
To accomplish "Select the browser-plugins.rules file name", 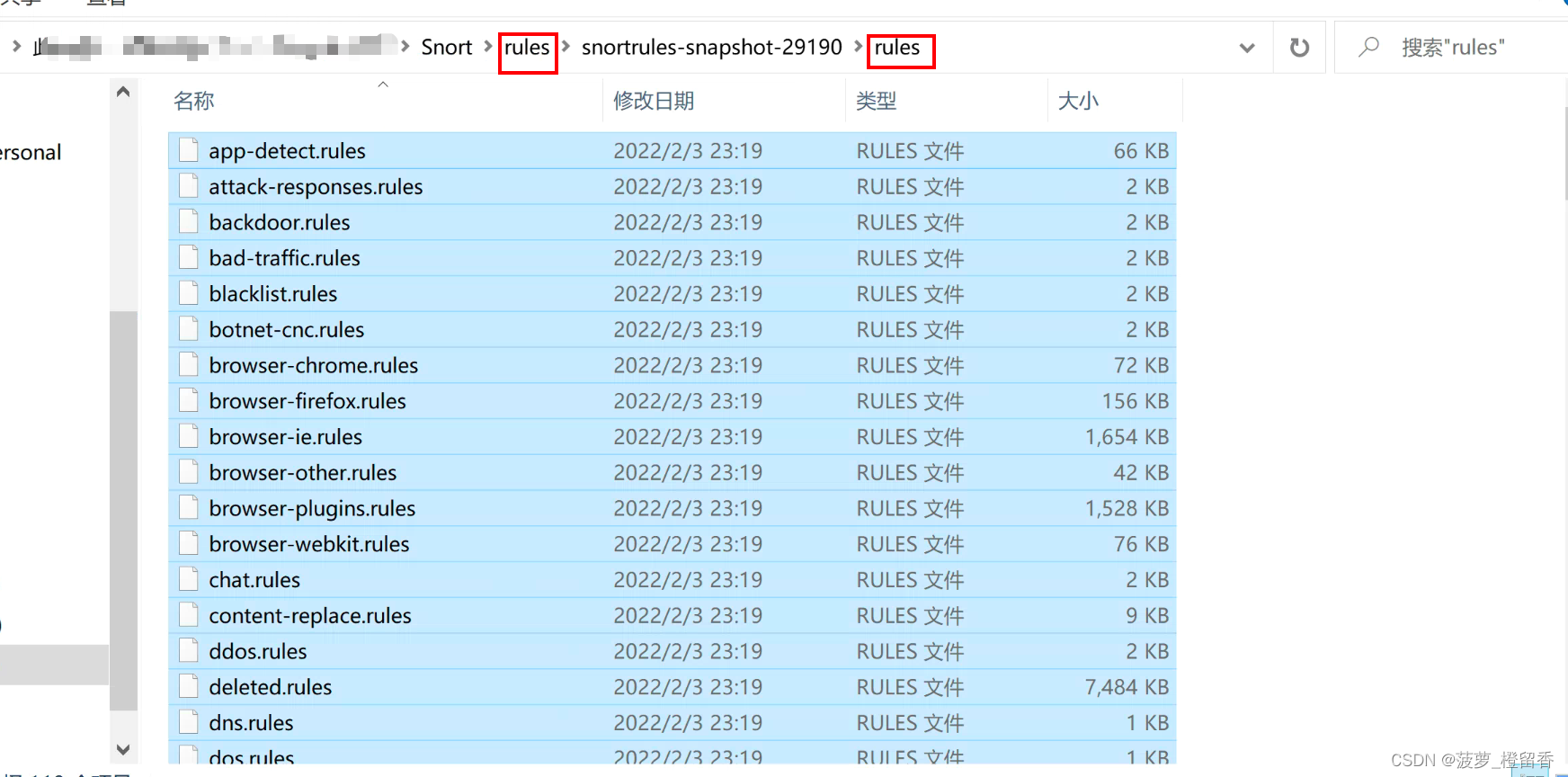I will (312, 509).
